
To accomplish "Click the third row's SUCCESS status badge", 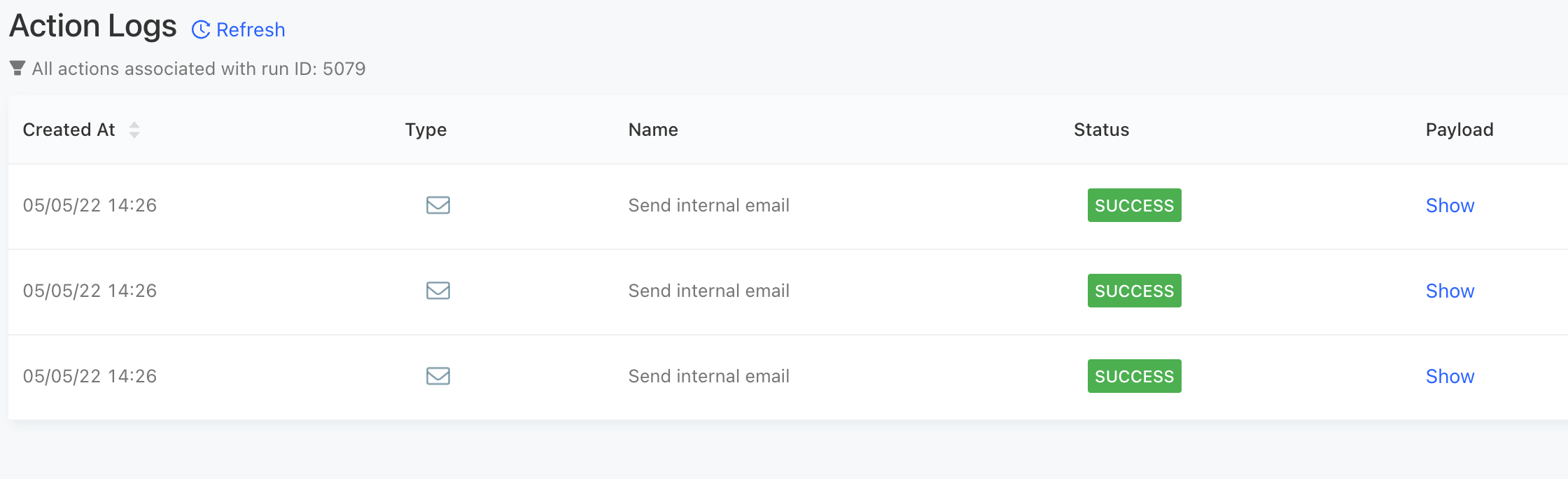I will [x=1134, y=376].
